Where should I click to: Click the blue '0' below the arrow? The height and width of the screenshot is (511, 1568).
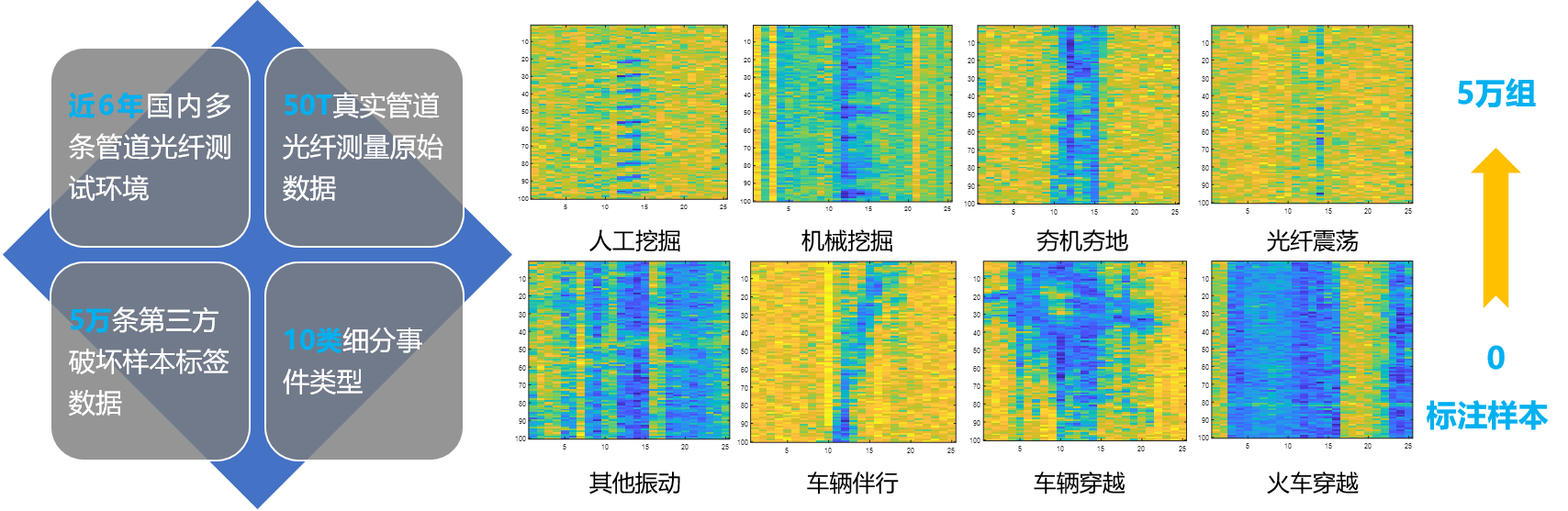[x=1495, y=358]
